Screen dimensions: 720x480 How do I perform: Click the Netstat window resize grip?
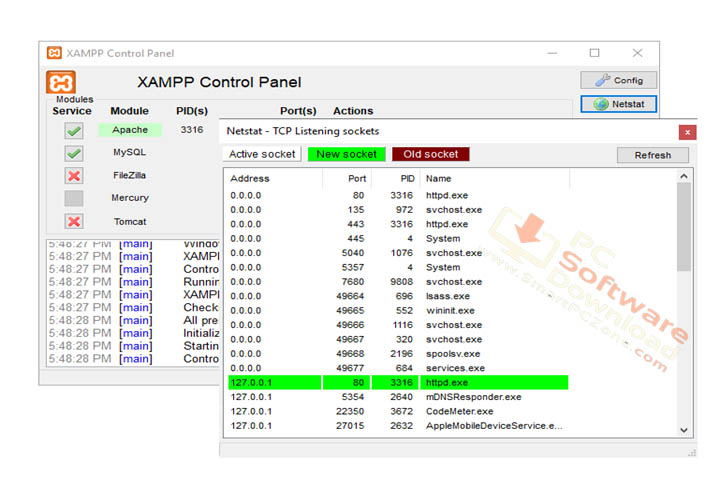pyautogui.click(x=692, y=453)
